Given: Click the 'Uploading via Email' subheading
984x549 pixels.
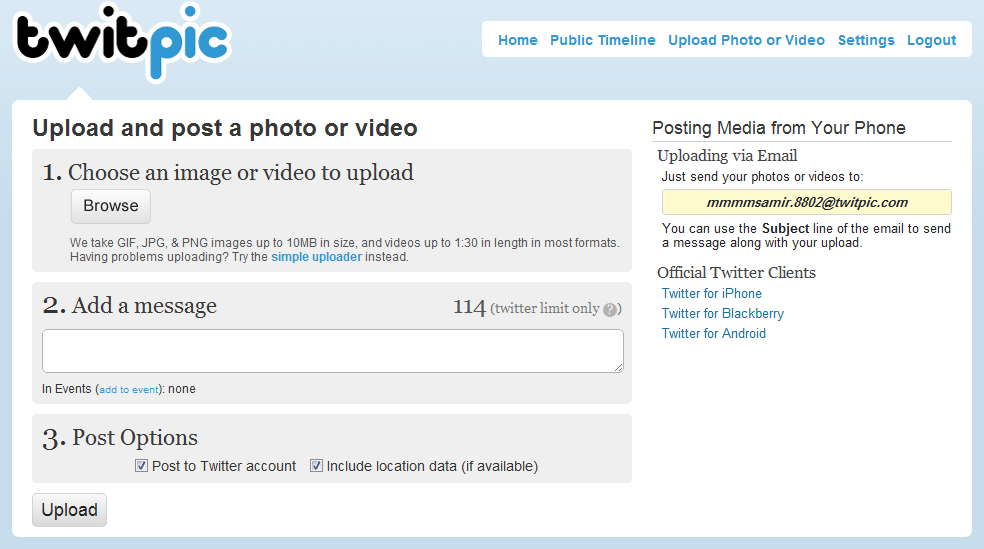Looking at the screenshot, I should click(x=727, y=156).
